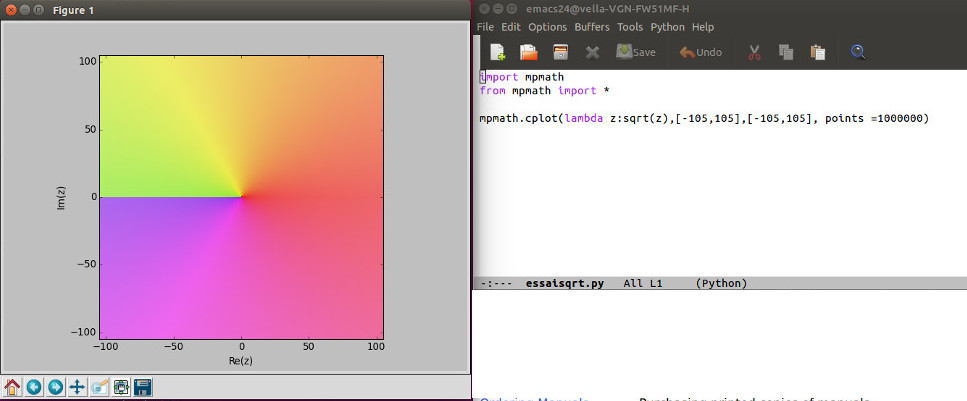Paste from clipboard icon in Emacs
The image size is (967, 401).
coord(818,52)
